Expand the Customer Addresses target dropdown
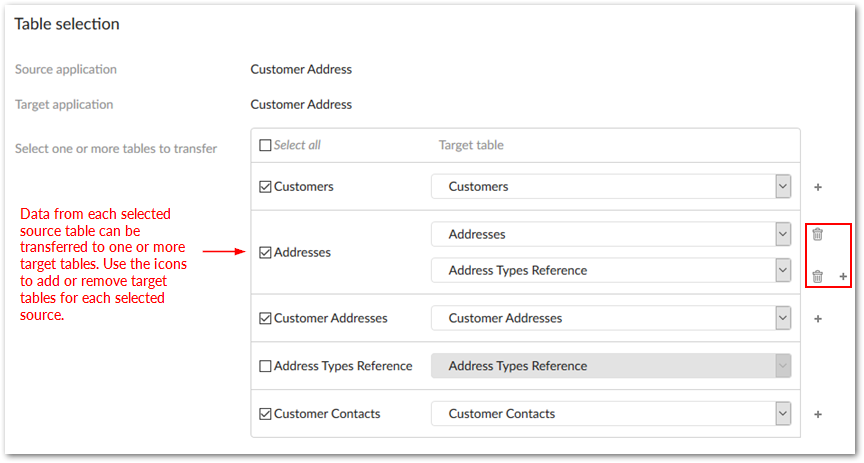 (783, 318)
